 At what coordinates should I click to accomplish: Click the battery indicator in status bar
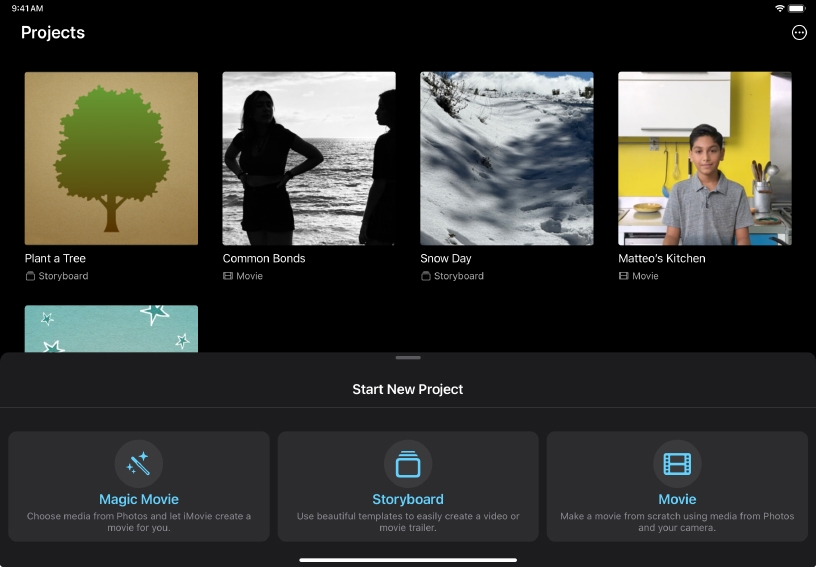(x=797, y=8)
